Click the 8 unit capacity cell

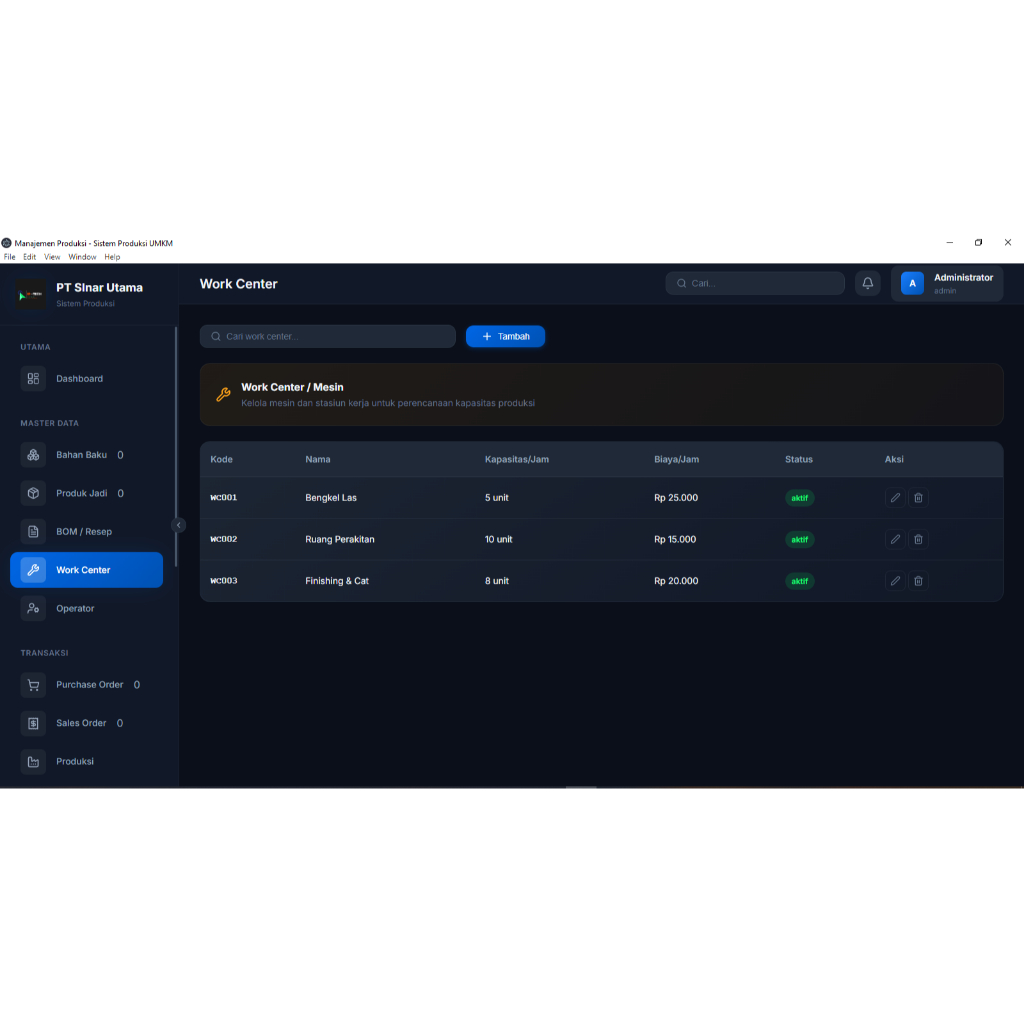pos(496,581)
